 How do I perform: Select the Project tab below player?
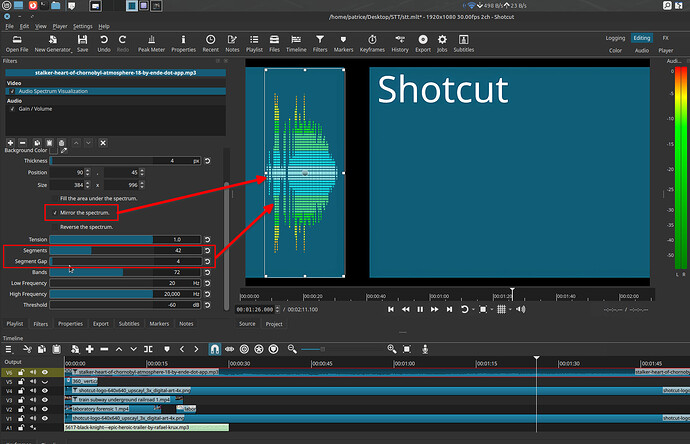[274, 324]
